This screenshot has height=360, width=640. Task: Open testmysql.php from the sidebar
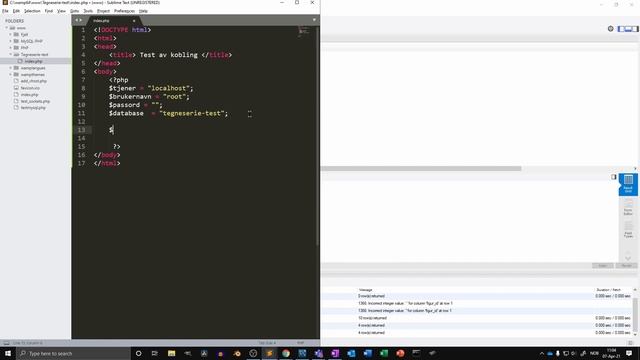click(33, 108)
